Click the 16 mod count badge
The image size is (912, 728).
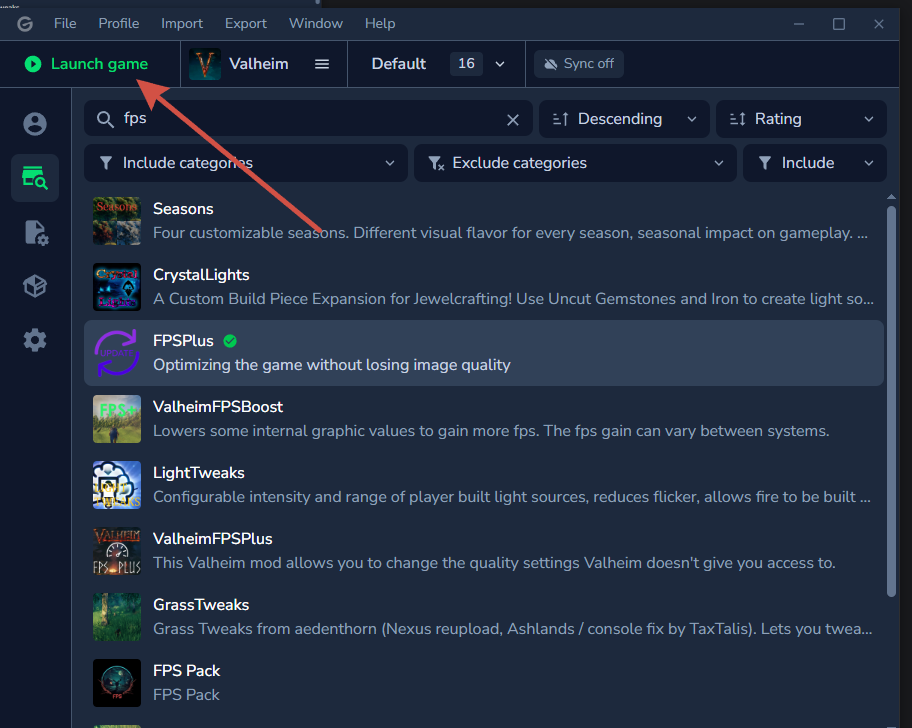pos(466,64)
